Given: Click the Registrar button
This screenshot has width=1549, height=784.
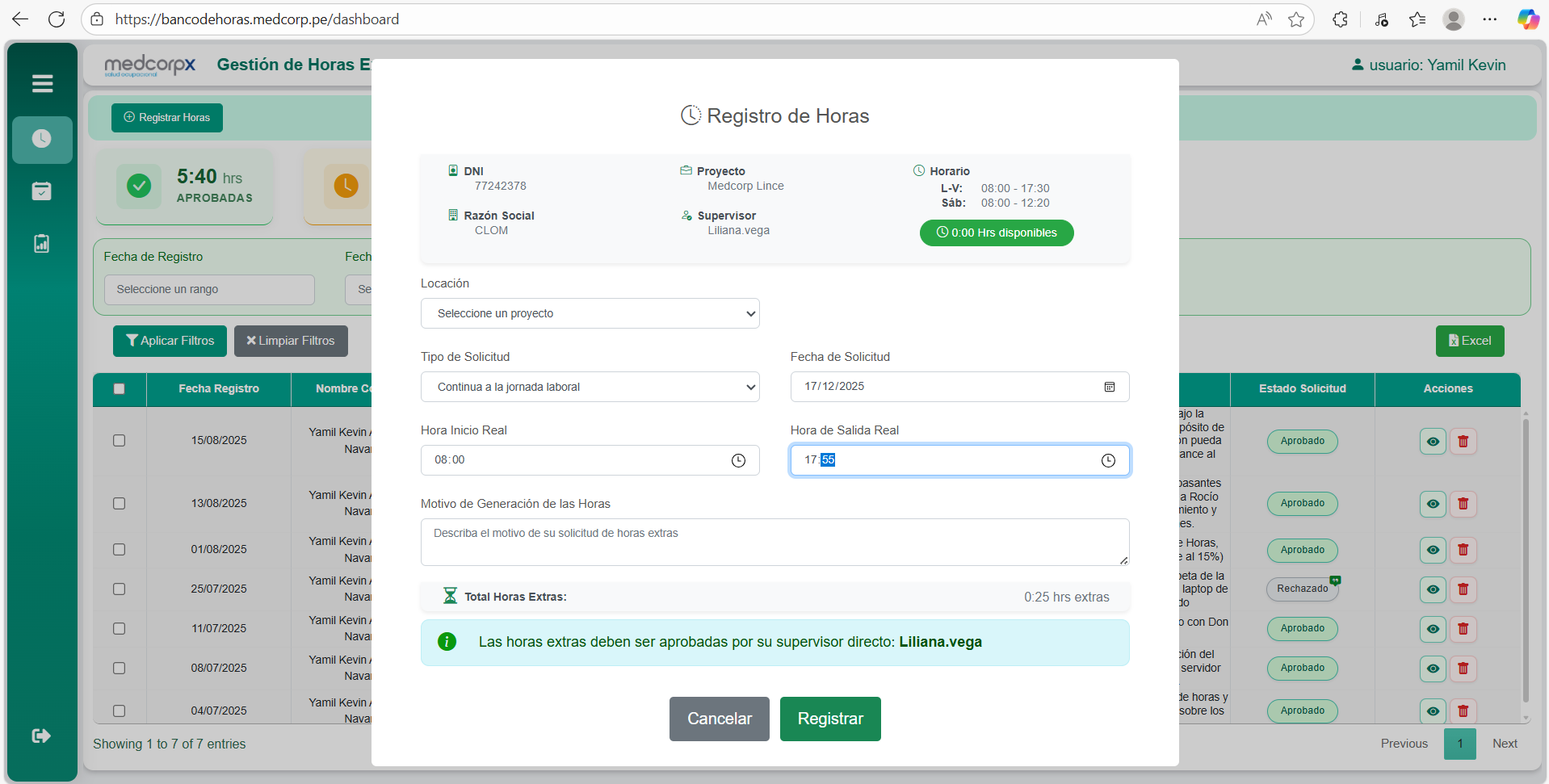Looking at the screenshot, I should (829, 719).
